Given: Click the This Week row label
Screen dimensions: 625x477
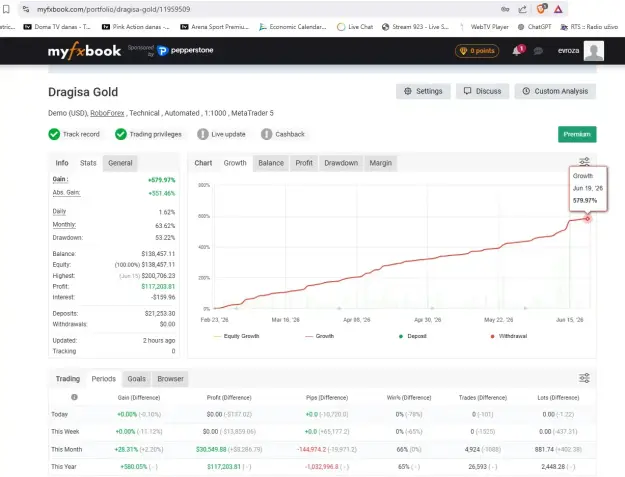Looking at the screenshot, I should (65, 432).
